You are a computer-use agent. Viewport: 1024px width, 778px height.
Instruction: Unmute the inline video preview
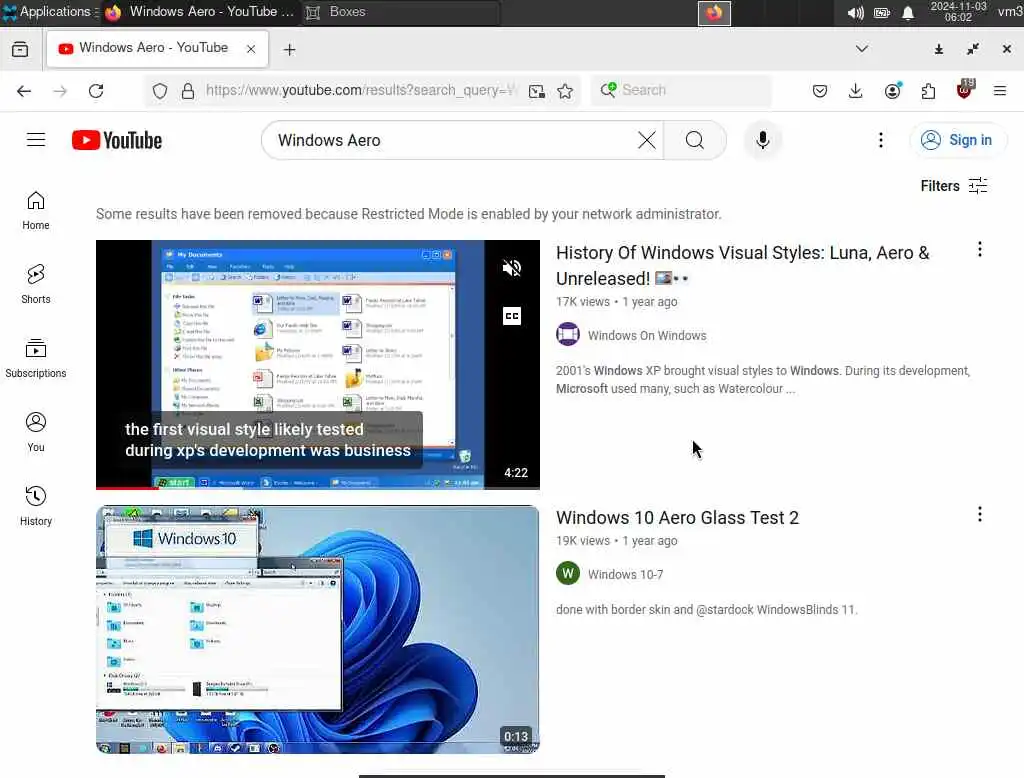[x=511, y=268]
